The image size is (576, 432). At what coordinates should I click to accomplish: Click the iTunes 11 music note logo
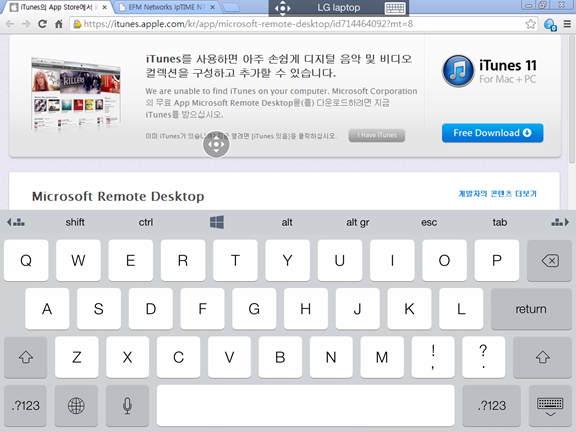[x=458, y=71]
